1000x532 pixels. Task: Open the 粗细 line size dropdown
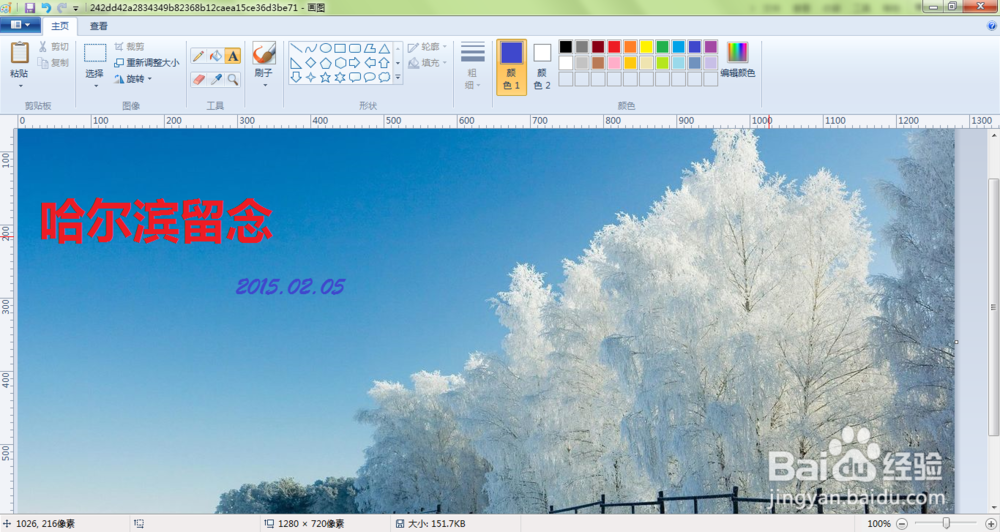(473, 66)
